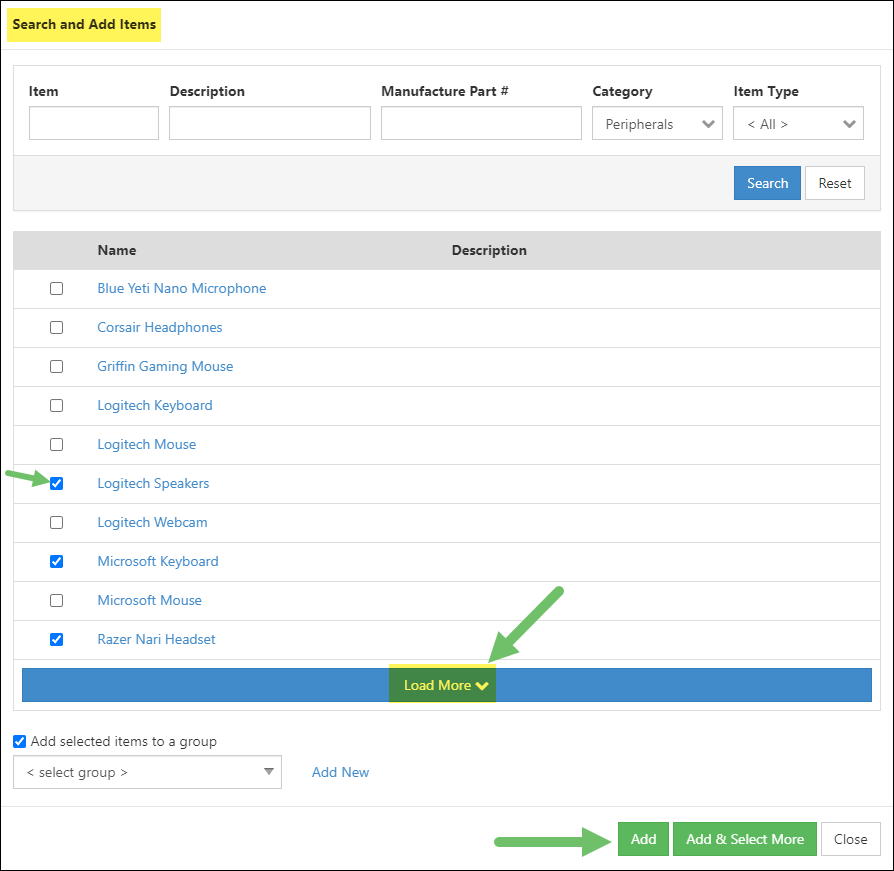Open the Blue Yeti Nano Microphone link
Image resolution: width=894 pixels, height=871 pixels.
point(181,288)
